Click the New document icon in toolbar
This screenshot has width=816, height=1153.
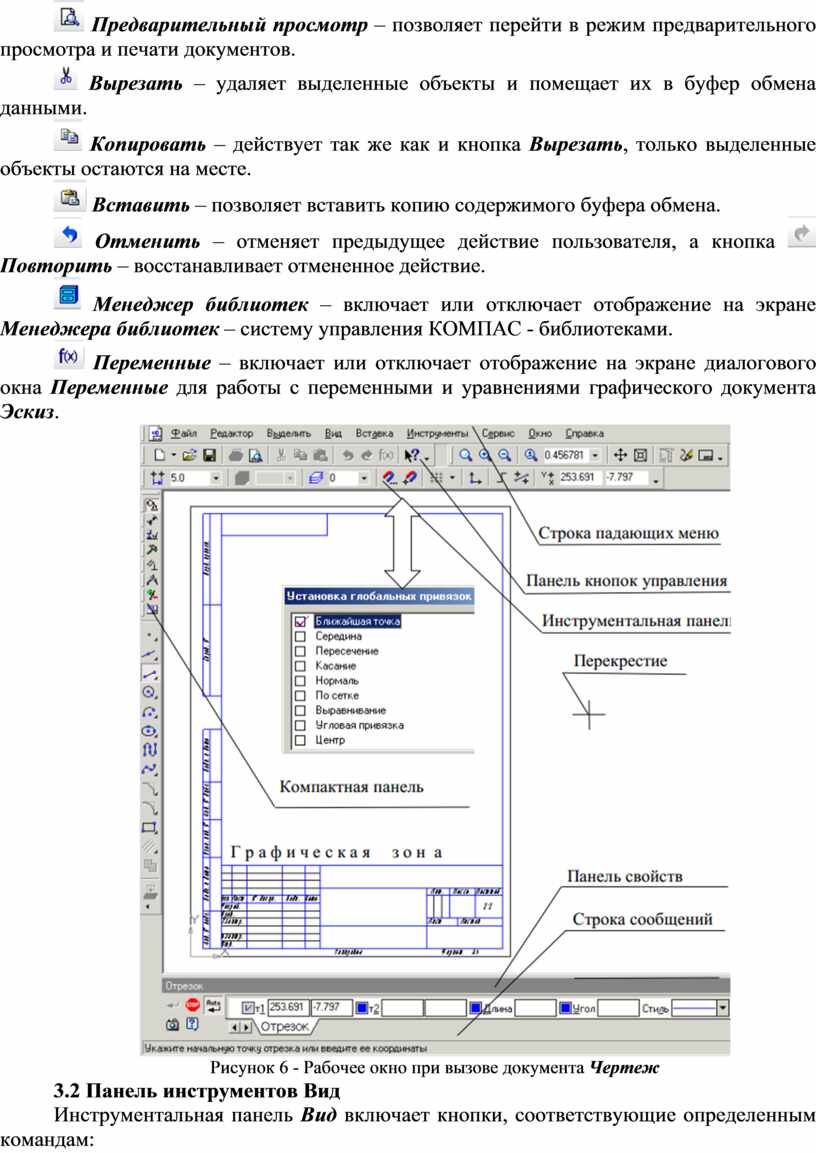click(159, 456)
